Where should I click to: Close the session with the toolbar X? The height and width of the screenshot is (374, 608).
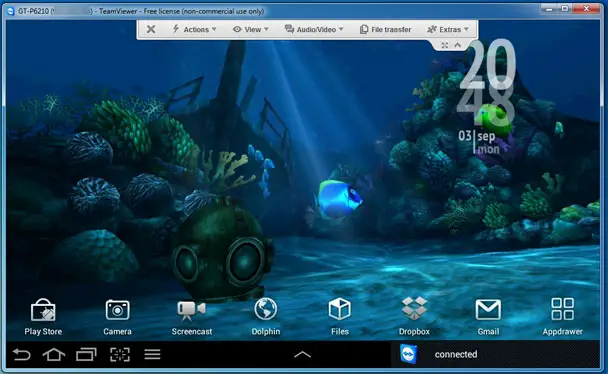[151, 29]
